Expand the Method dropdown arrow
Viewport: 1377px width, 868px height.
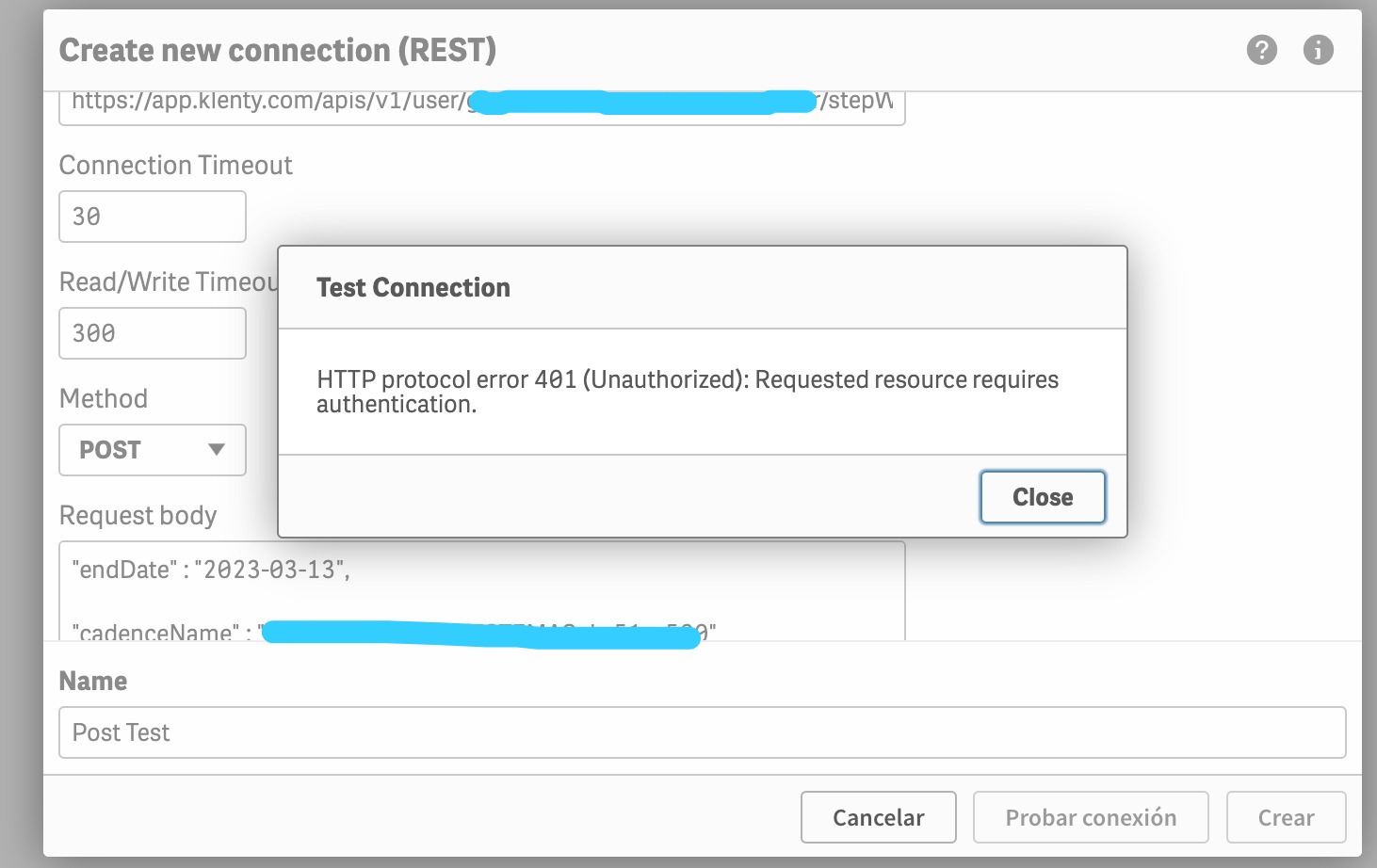point(217,450)
